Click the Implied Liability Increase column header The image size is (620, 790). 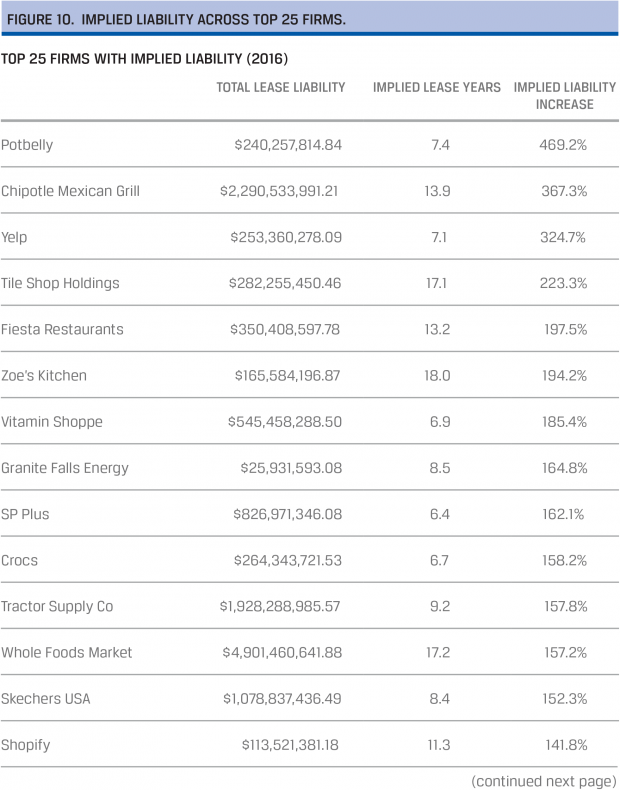coord(563,96)
